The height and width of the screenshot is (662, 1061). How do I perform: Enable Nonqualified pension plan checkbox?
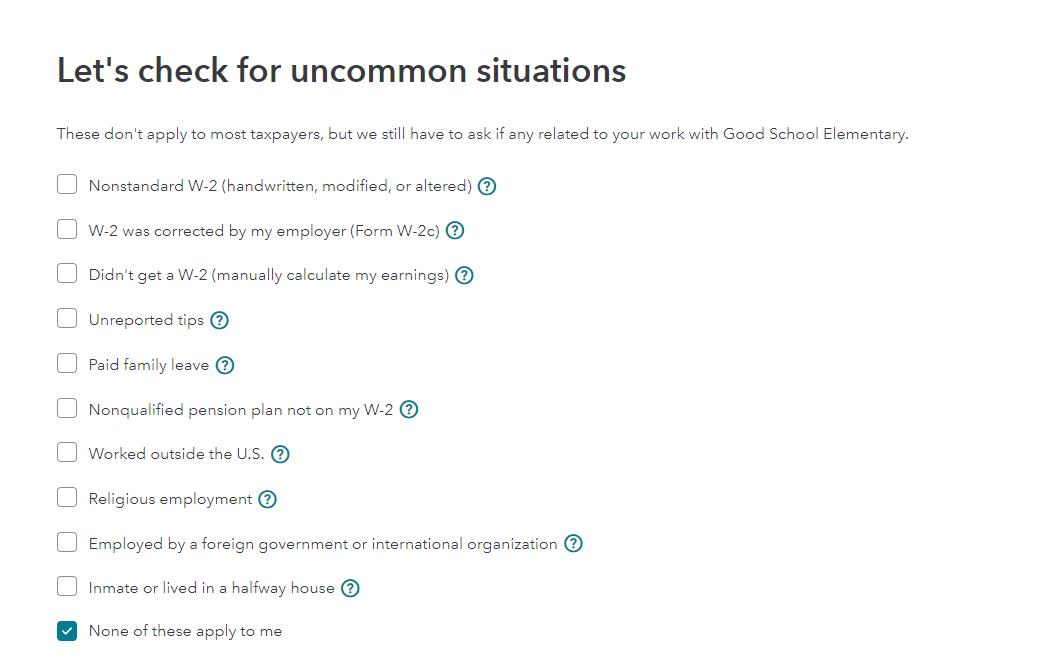pyautogui.click(x=67, y=408)
